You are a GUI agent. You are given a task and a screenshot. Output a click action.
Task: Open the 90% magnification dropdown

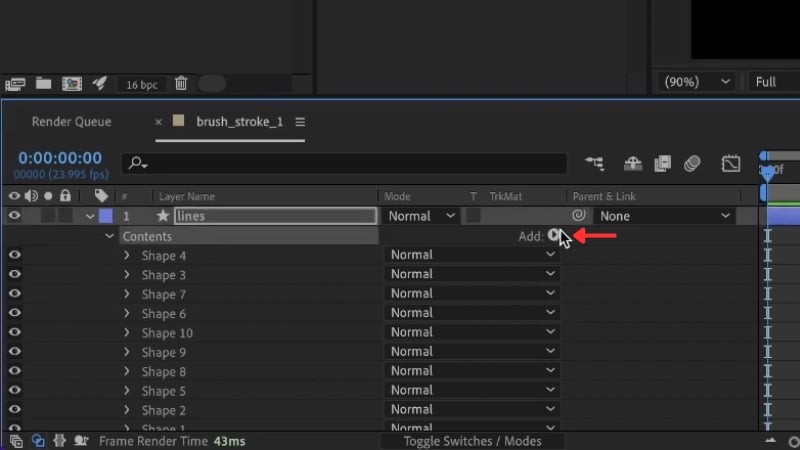[697, 82]
